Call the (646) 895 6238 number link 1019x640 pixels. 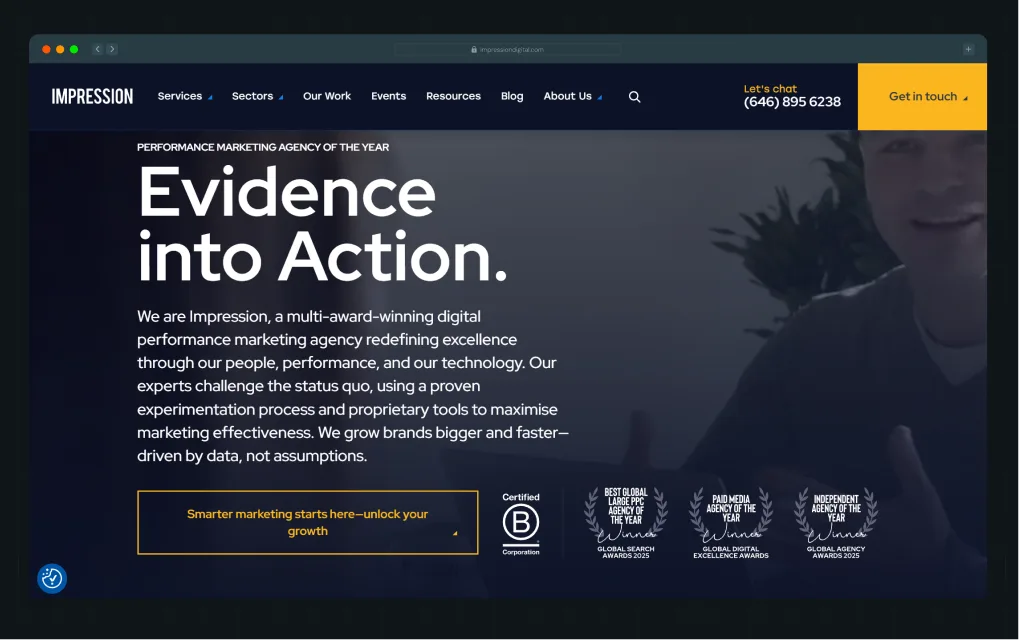pyautogui.click(x=792, y=102)
